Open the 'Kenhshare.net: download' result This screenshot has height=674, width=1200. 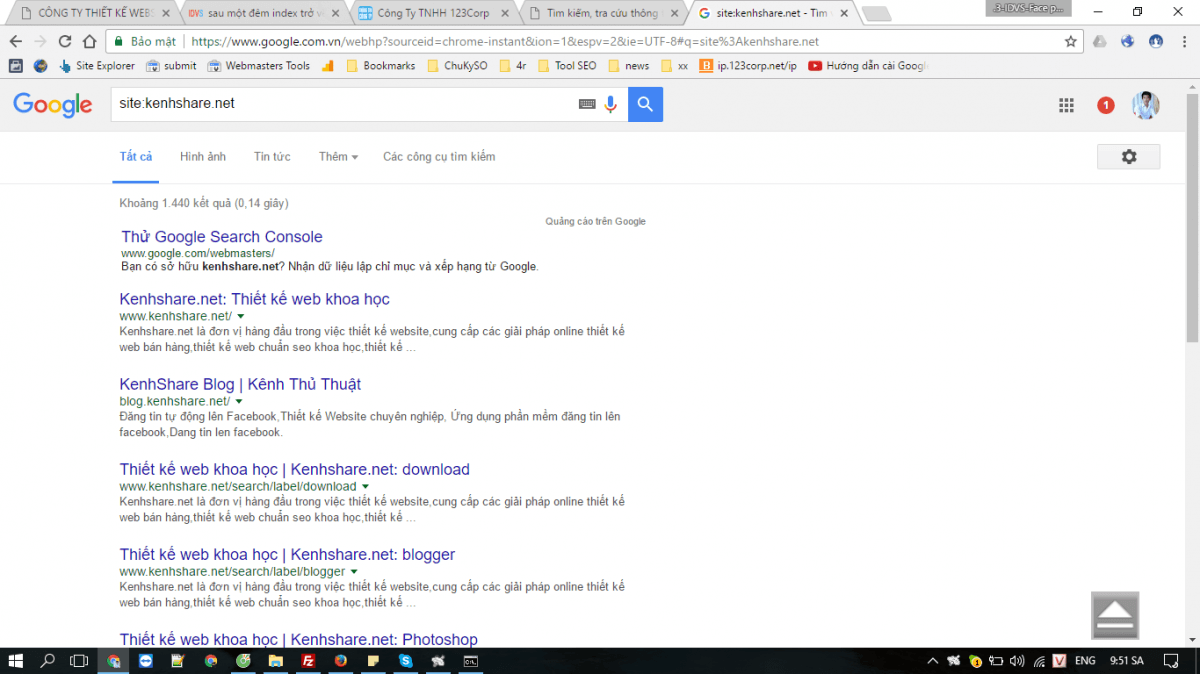coord(294,469)
